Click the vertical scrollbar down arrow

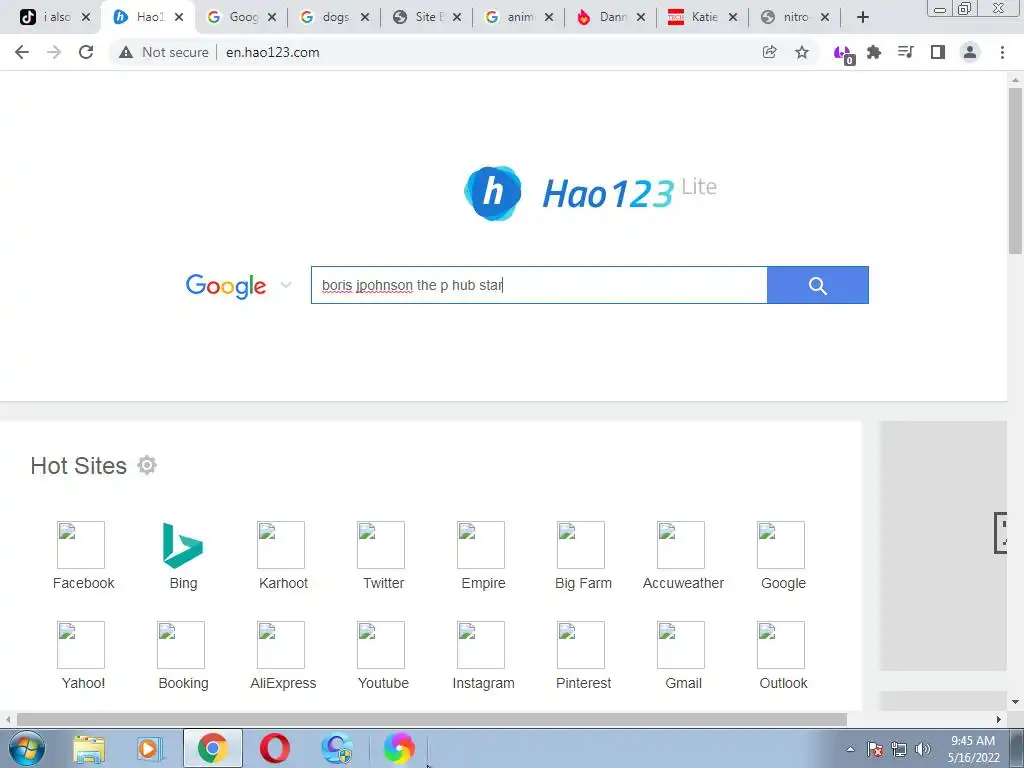click(1016, 702)
